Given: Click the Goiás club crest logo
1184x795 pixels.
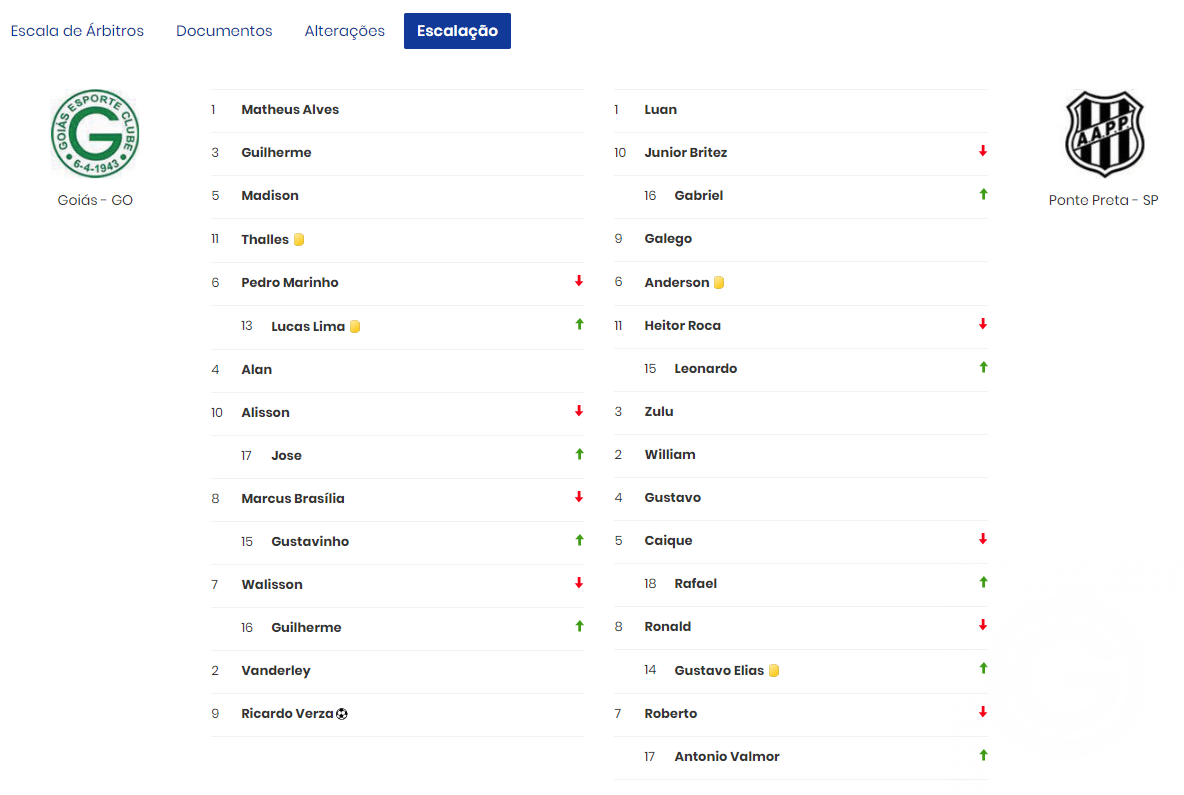Looking at the screenshot, I should (95, 134).
